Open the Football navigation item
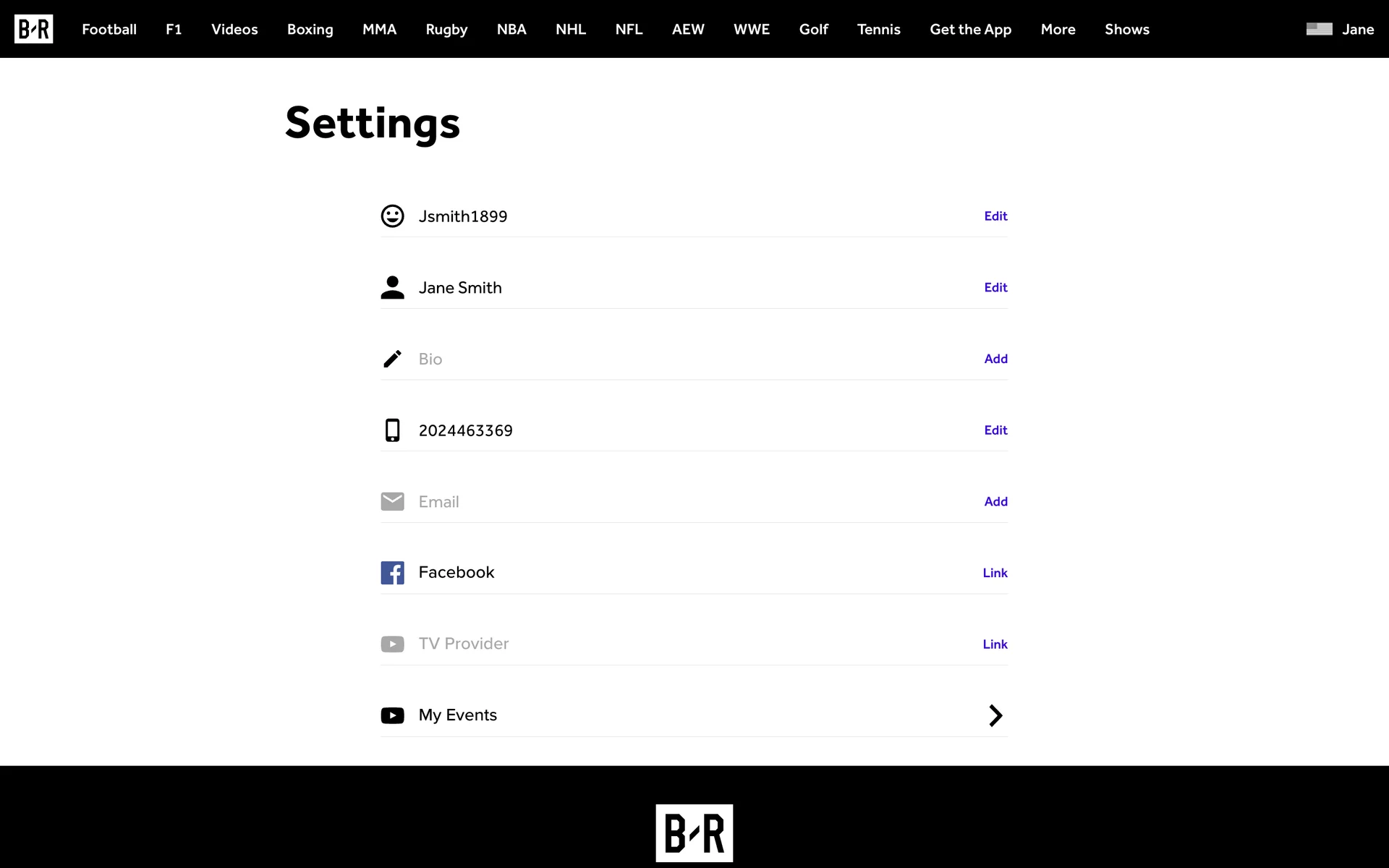The width and height of the screenshot is (1389, 868). pos(109,30)
